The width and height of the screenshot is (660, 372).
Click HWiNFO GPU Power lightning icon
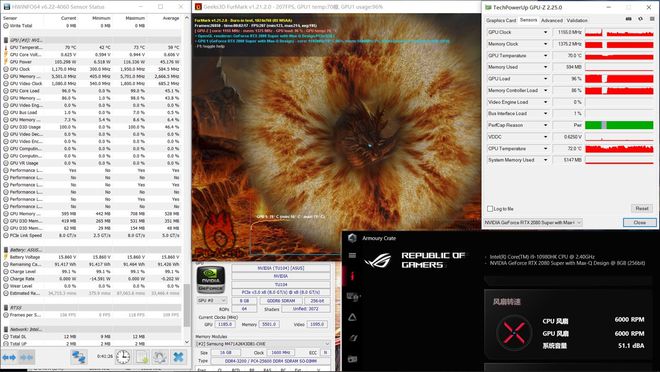pos(6,62)
